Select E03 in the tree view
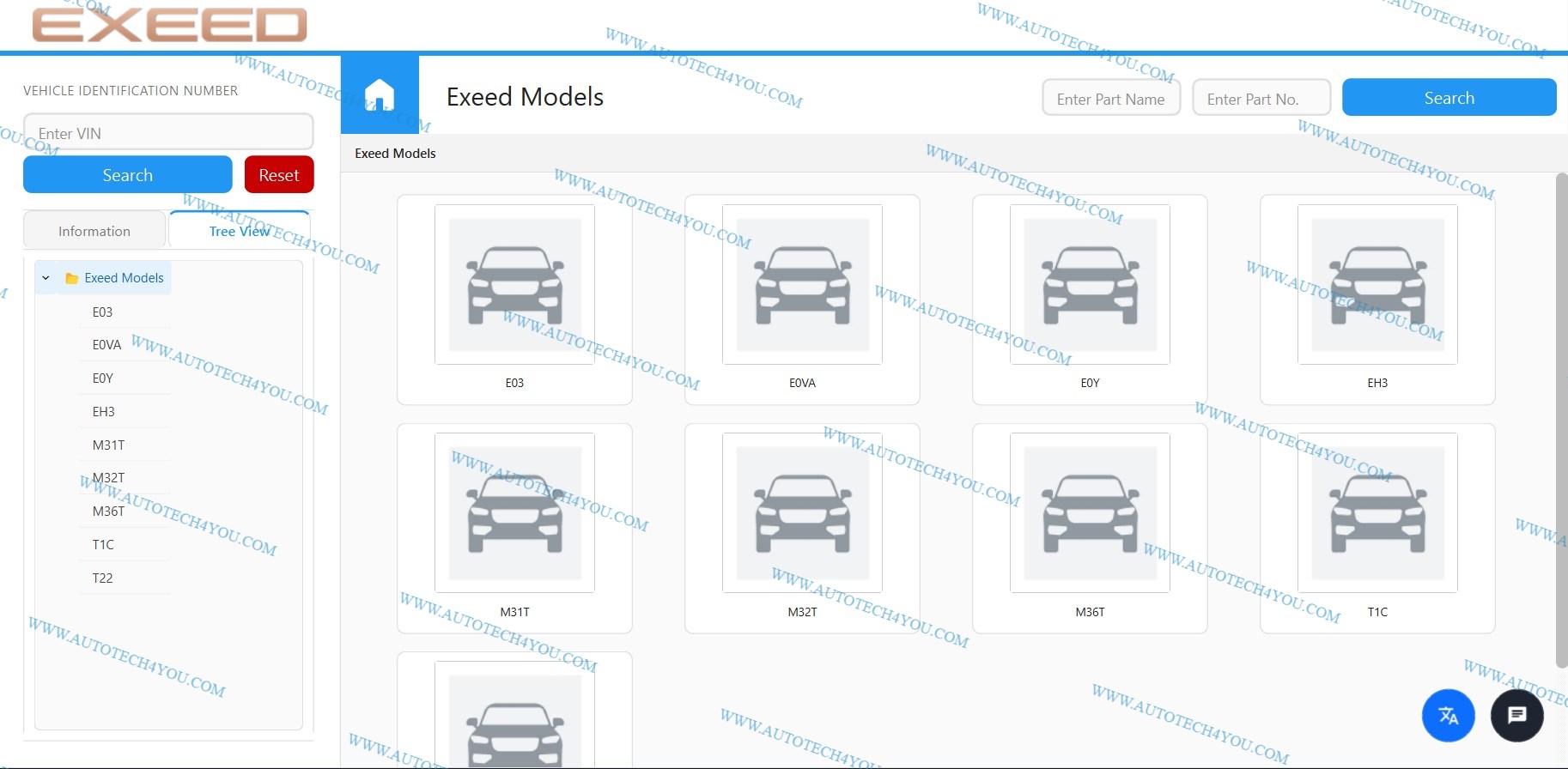1568x769 pixels. pyautogui.click(x=102, y=312)
